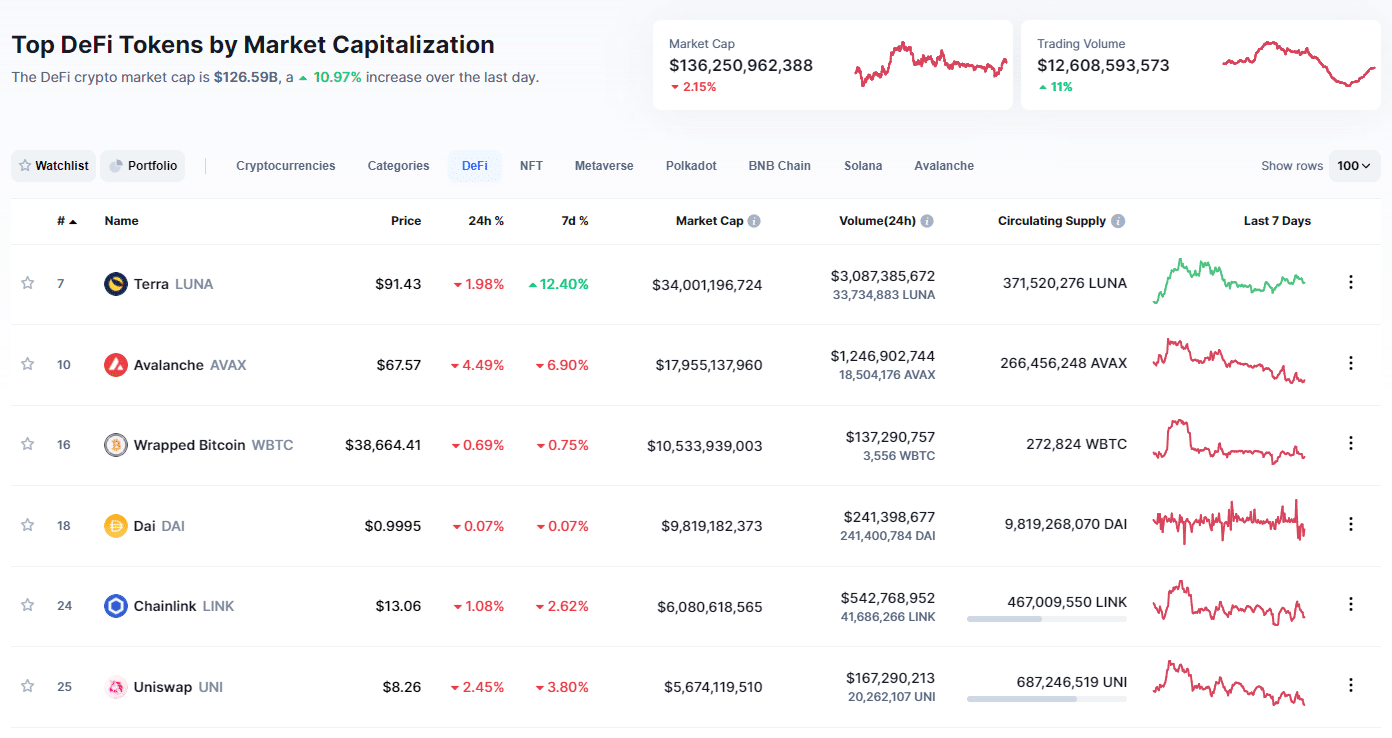
Task: Open the three-dot menu for Avalanche
Action: point(1351,362)
